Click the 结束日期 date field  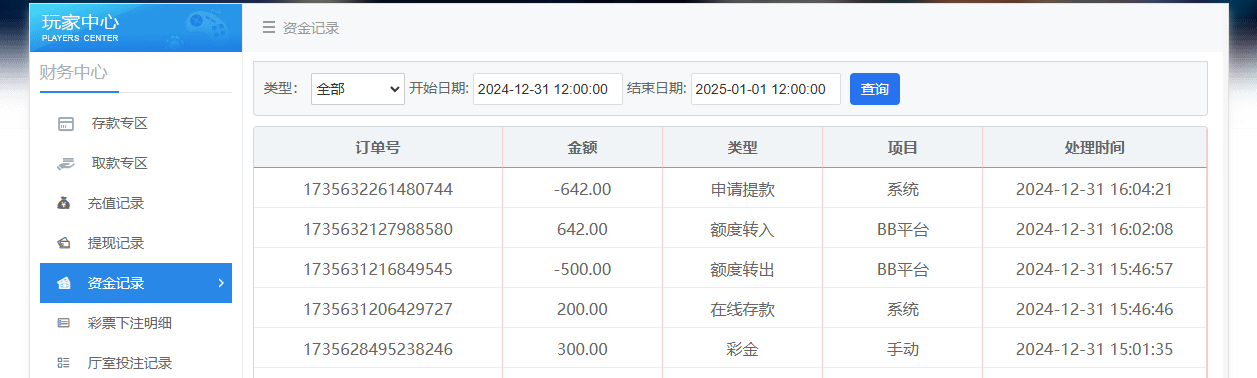(766, 89)
